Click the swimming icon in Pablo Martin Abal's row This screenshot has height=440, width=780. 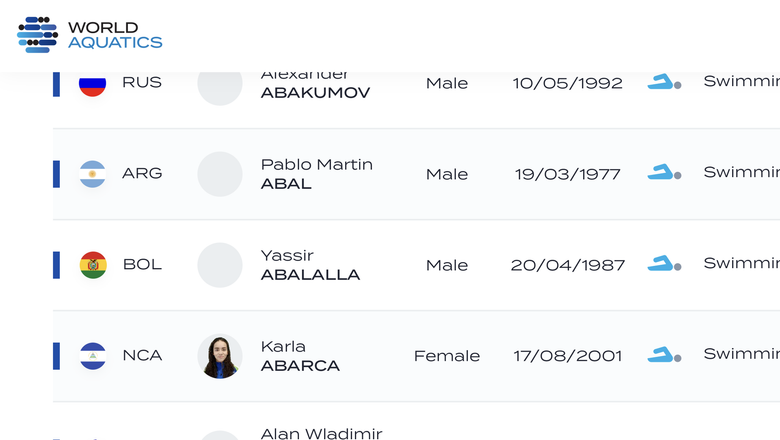pos(664,172)
